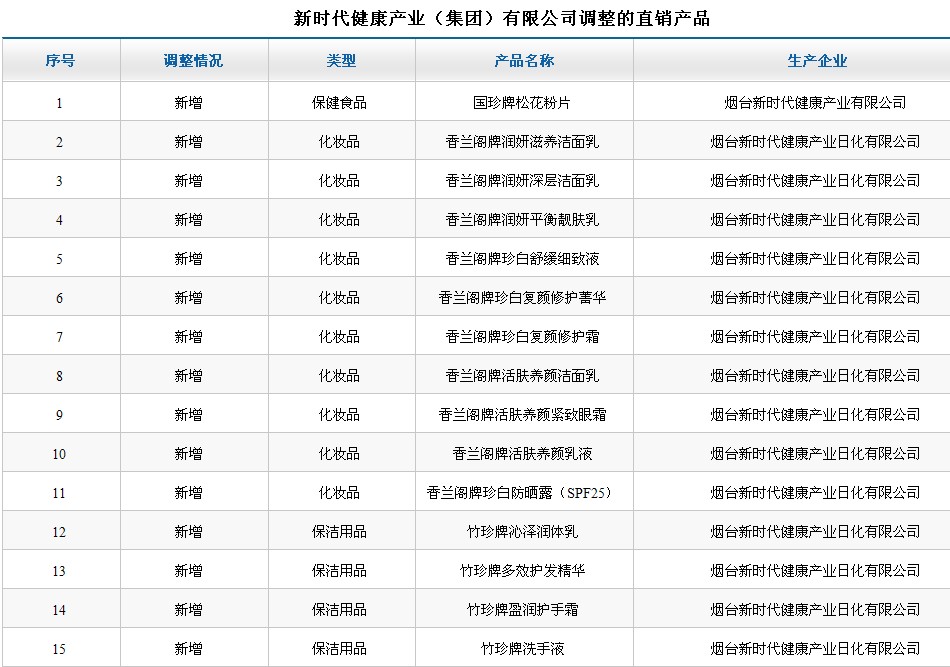Click the 调整情况 column header

click(193, 61)
